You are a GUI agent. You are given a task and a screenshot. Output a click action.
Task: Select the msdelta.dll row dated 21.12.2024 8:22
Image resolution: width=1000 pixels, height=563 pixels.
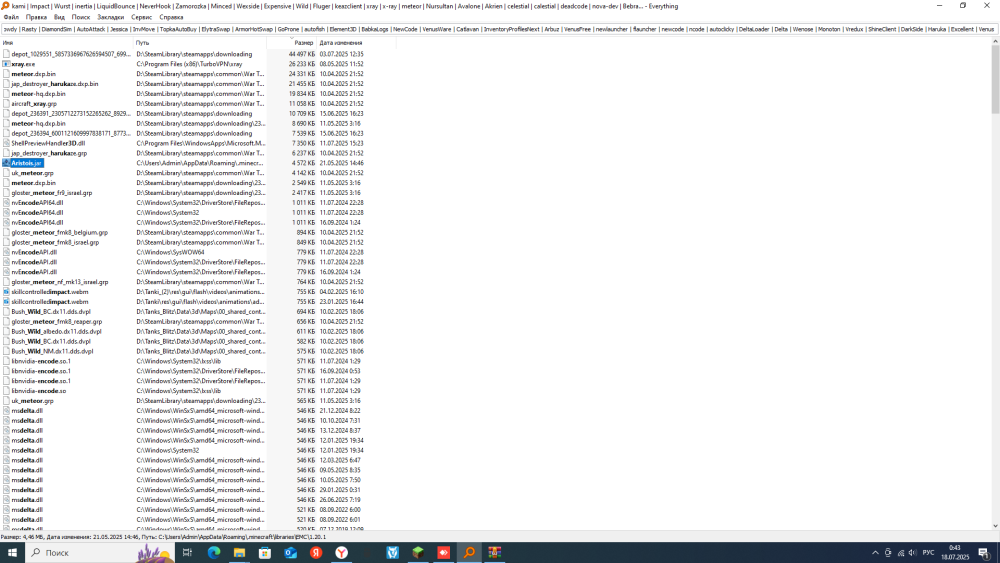[x=27, y=411]
